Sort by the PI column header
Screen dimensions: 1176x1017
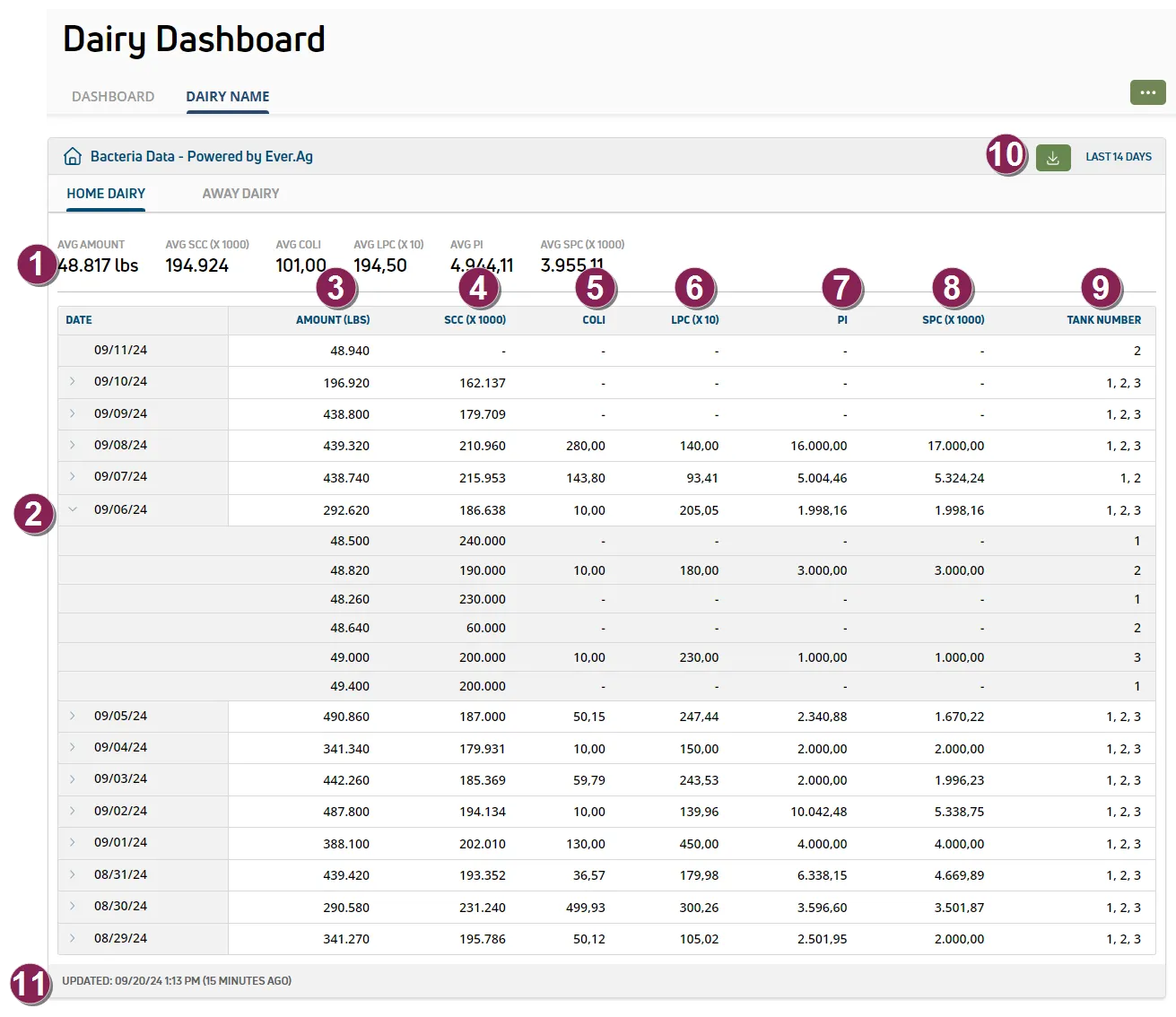842,320
